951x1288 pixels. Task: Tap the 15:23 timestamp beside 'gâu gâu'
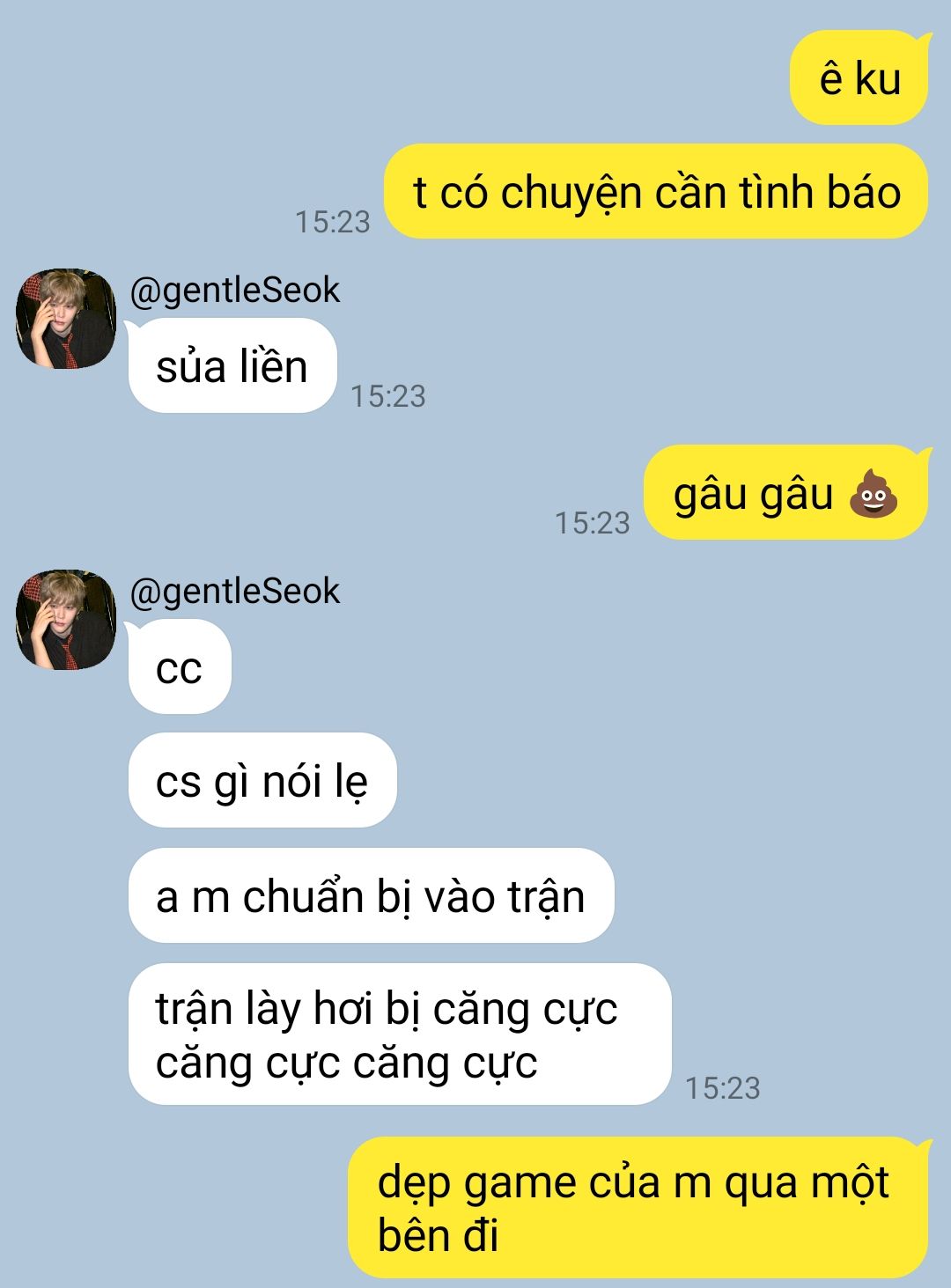tap(593, 524)
